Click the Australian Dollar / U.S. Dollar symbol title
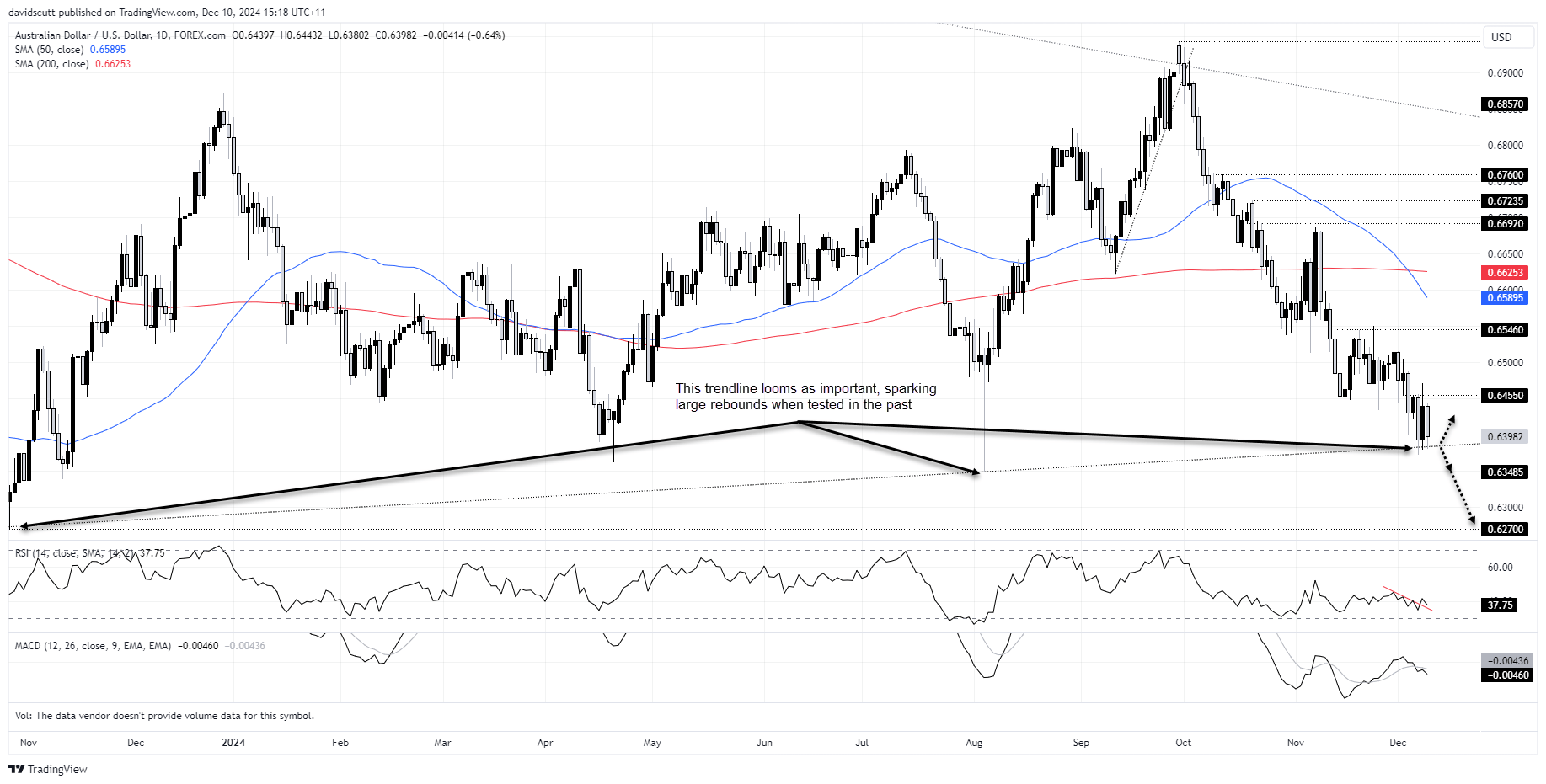The height and width of the screenshot is (784, 1546). click(x=120, y=35)
